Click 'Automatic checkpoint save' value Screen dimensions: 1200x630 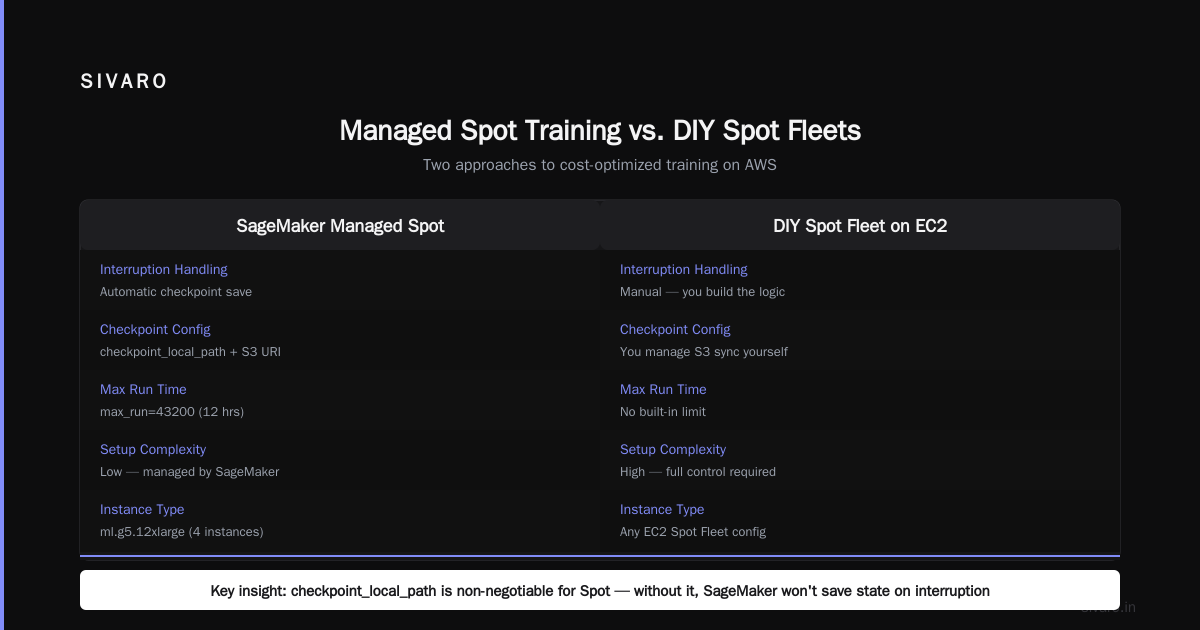click(x=176, y=292)
